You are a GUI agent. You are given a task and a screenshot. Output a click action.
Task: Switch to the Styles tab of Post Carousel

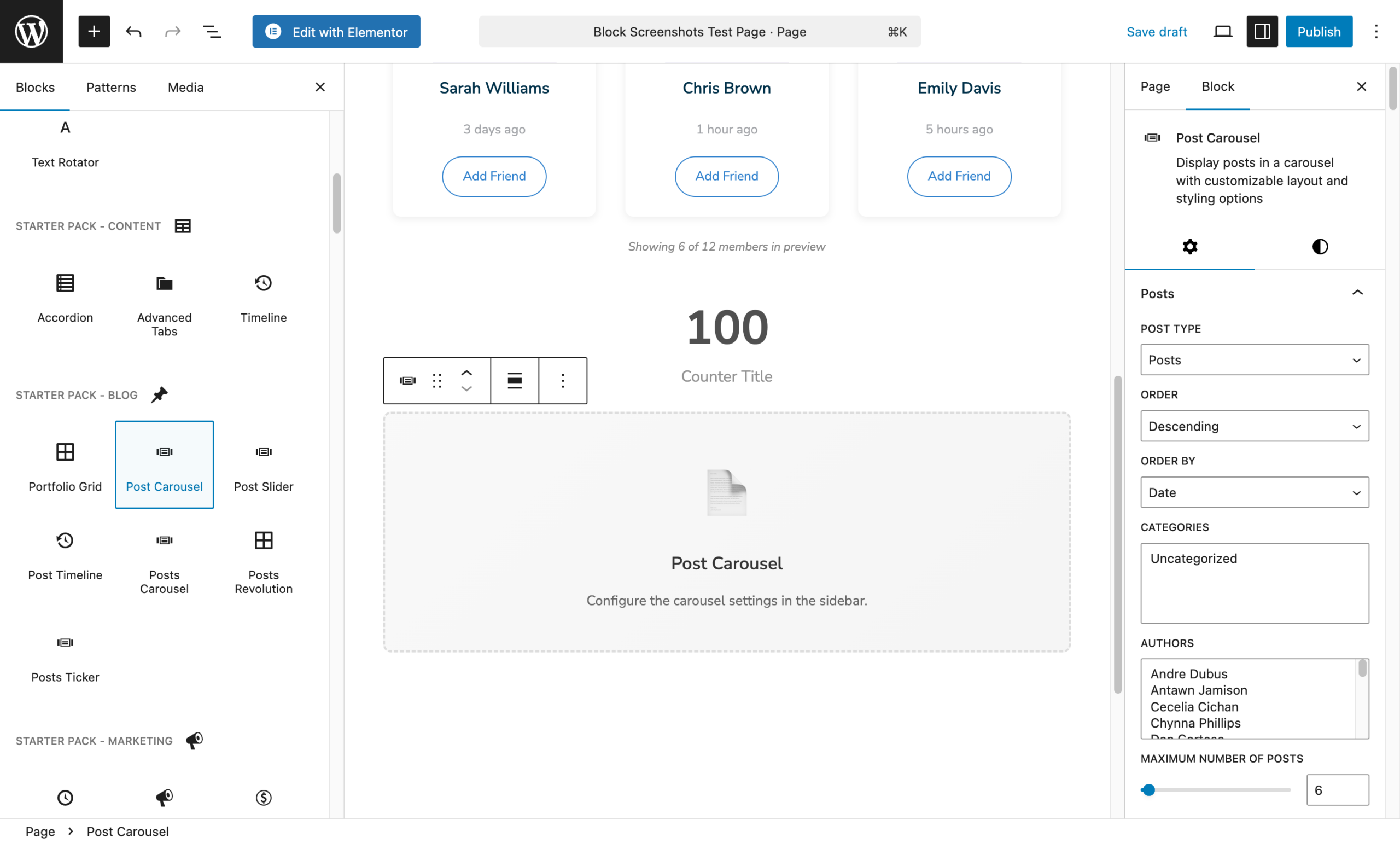pos(1320,247)
